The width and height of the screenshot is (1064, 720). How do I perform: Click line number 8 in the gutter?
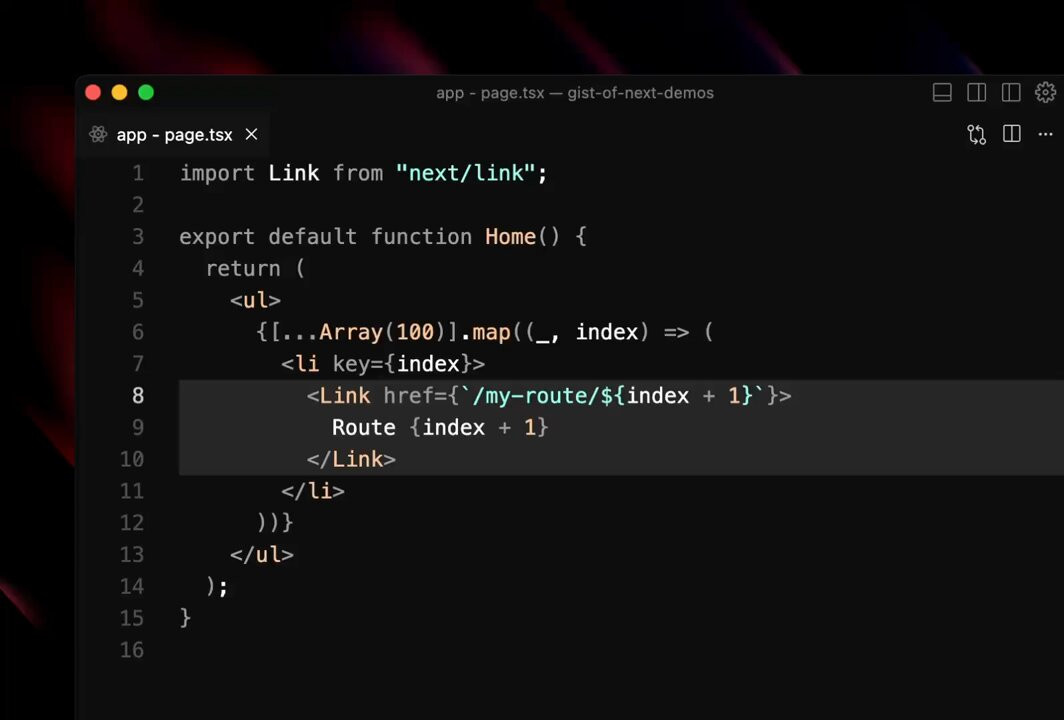click(138, 396)
